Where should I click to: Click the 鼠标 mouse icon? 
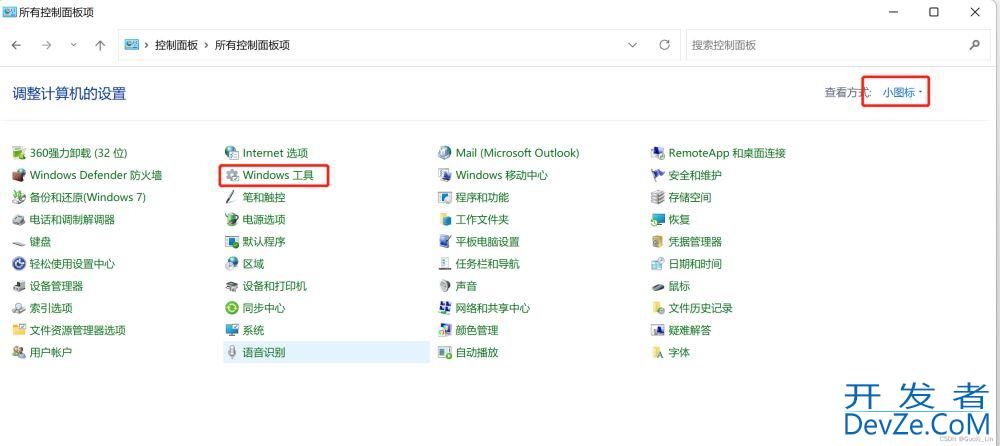(x=658, y=286)
